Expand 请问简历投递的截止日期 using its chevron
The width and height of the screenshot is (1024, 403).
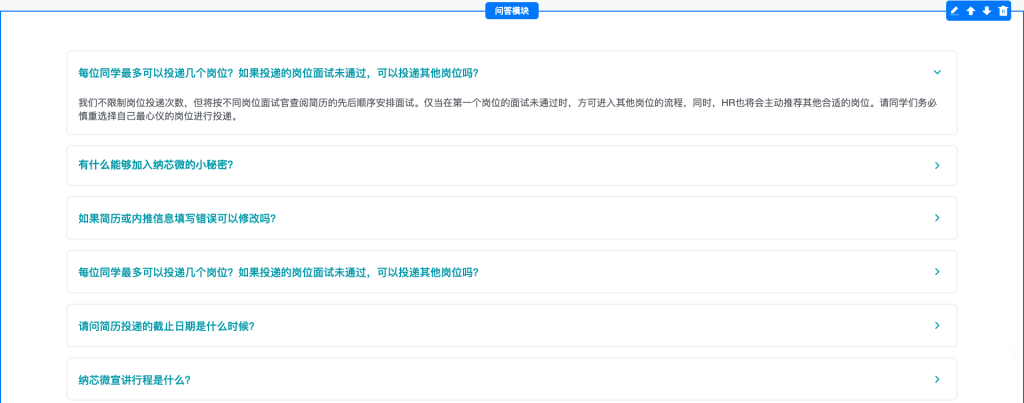(937, 326)
